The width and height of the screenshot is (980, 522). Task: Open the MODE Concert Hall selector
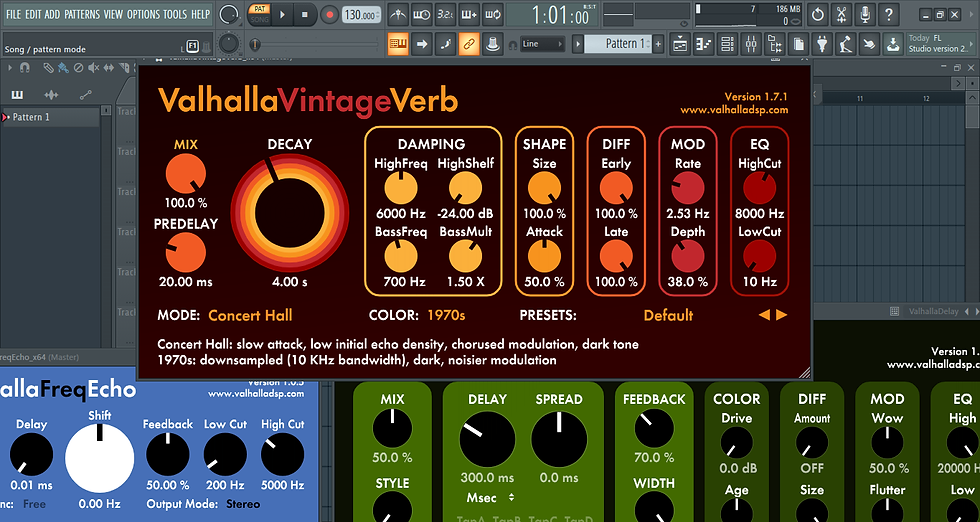(250, 315)
